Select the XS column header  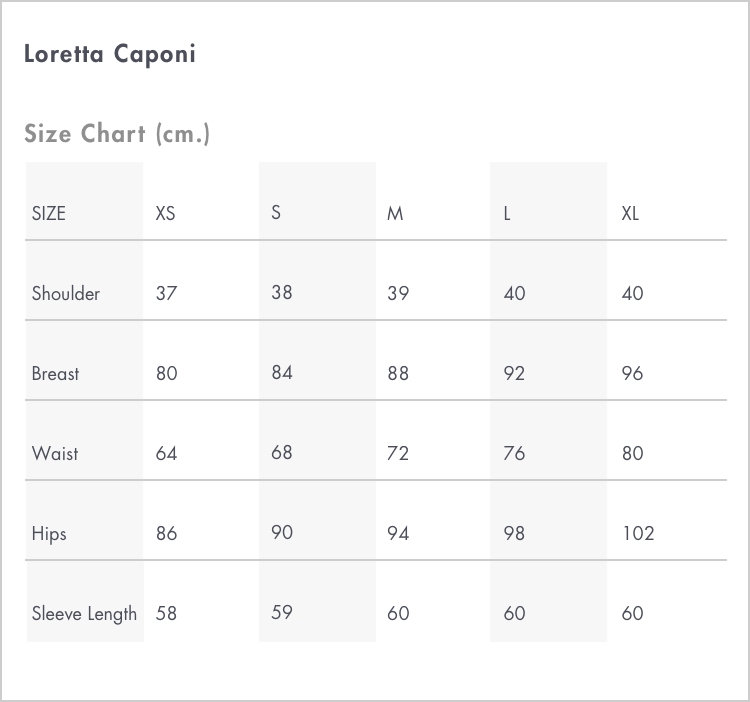point(165,213)
